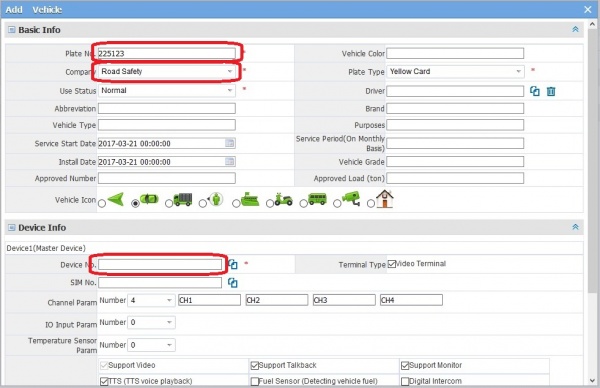The height and width of the screenshot is (388, 600).
Task: Collapse the Device Info section chevron
Action: point(575,227)
